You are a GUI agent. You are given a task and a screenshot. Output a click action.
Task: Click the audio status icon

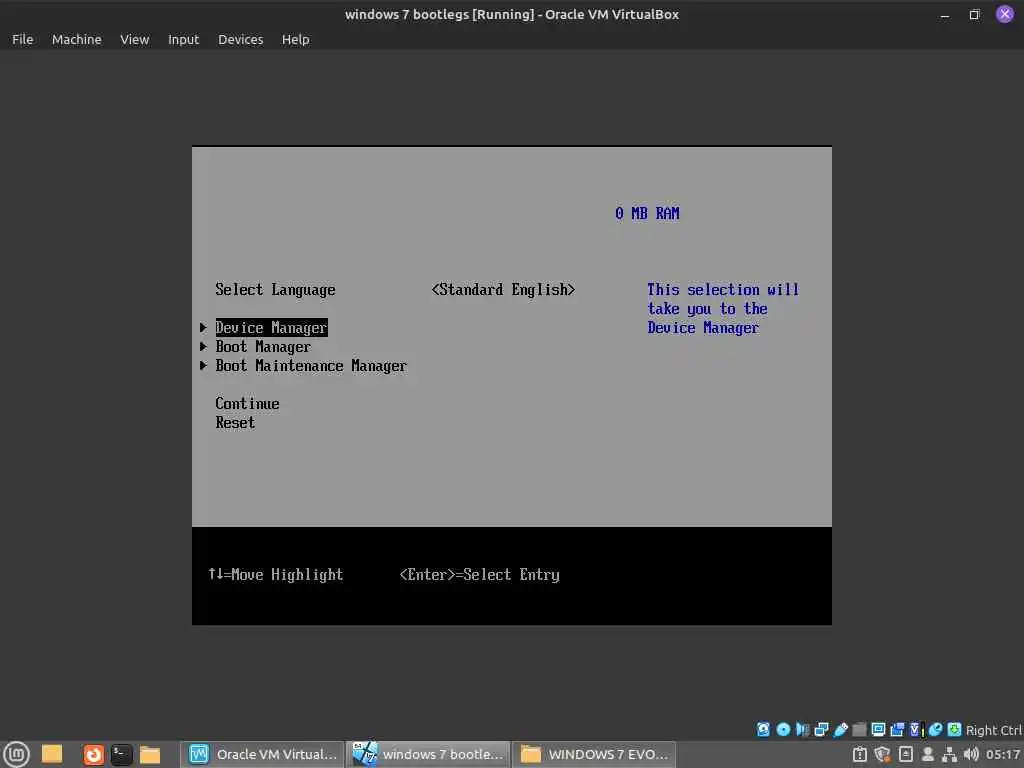(803, 729)
